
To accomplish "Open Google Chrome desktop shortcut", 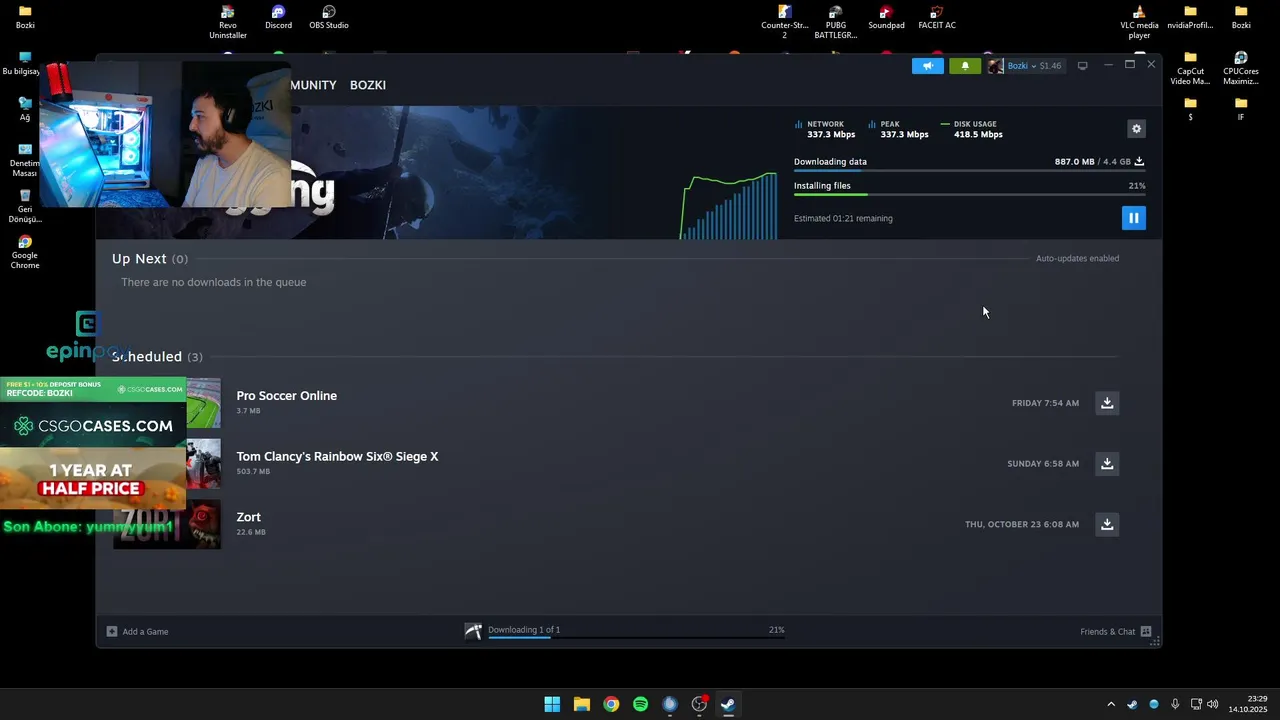I will pos(25,253).
